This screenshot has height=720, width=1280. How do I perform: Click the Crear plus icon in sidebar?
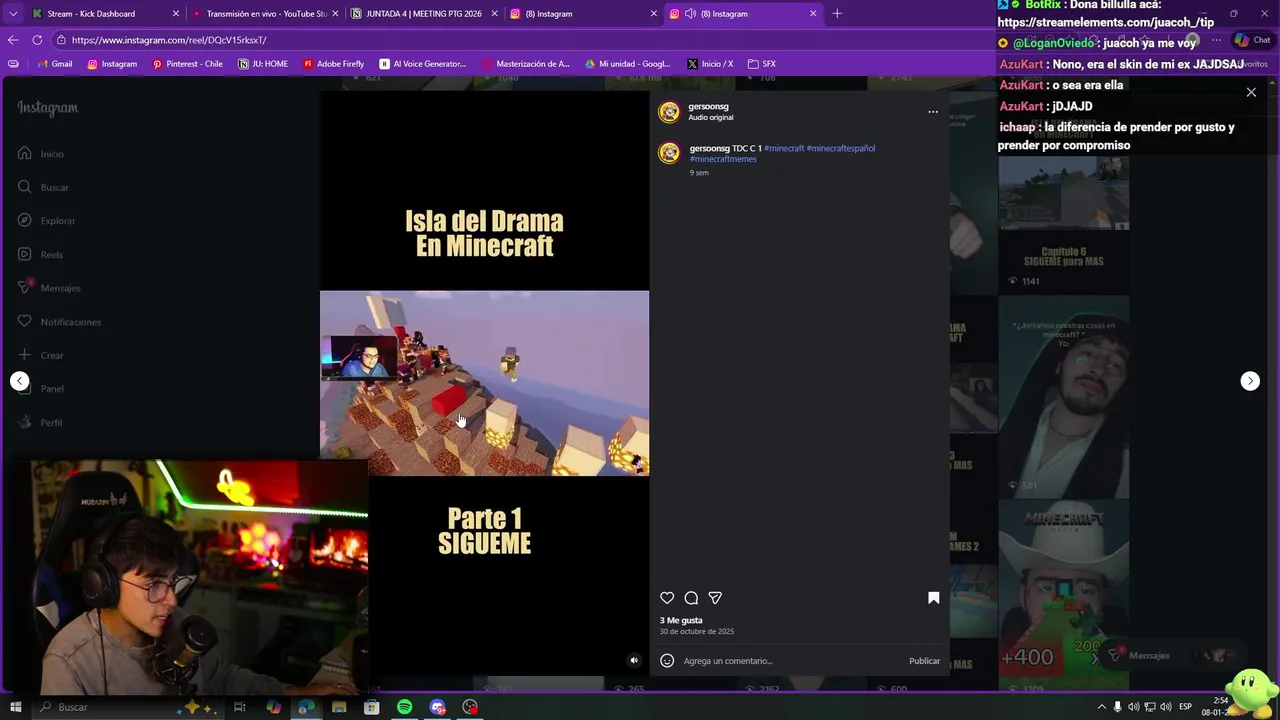(x=25, y=355)
